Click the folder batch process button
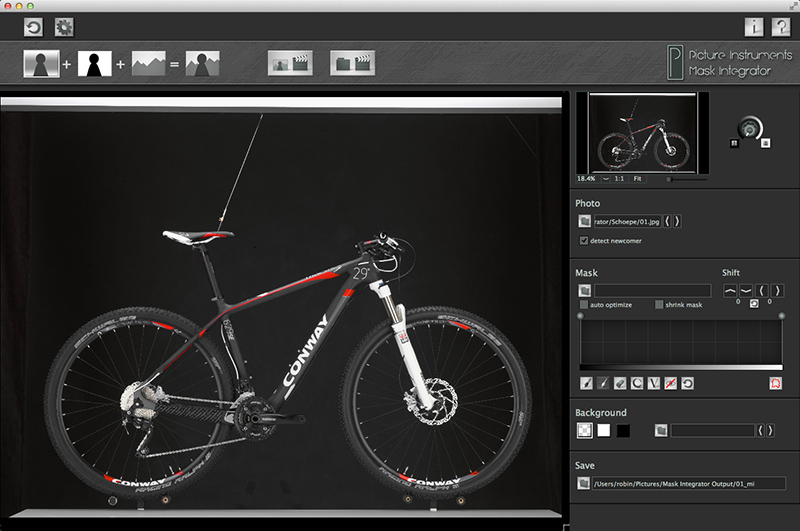This screenshot has height=531, width=800. (x=353, y=63)
